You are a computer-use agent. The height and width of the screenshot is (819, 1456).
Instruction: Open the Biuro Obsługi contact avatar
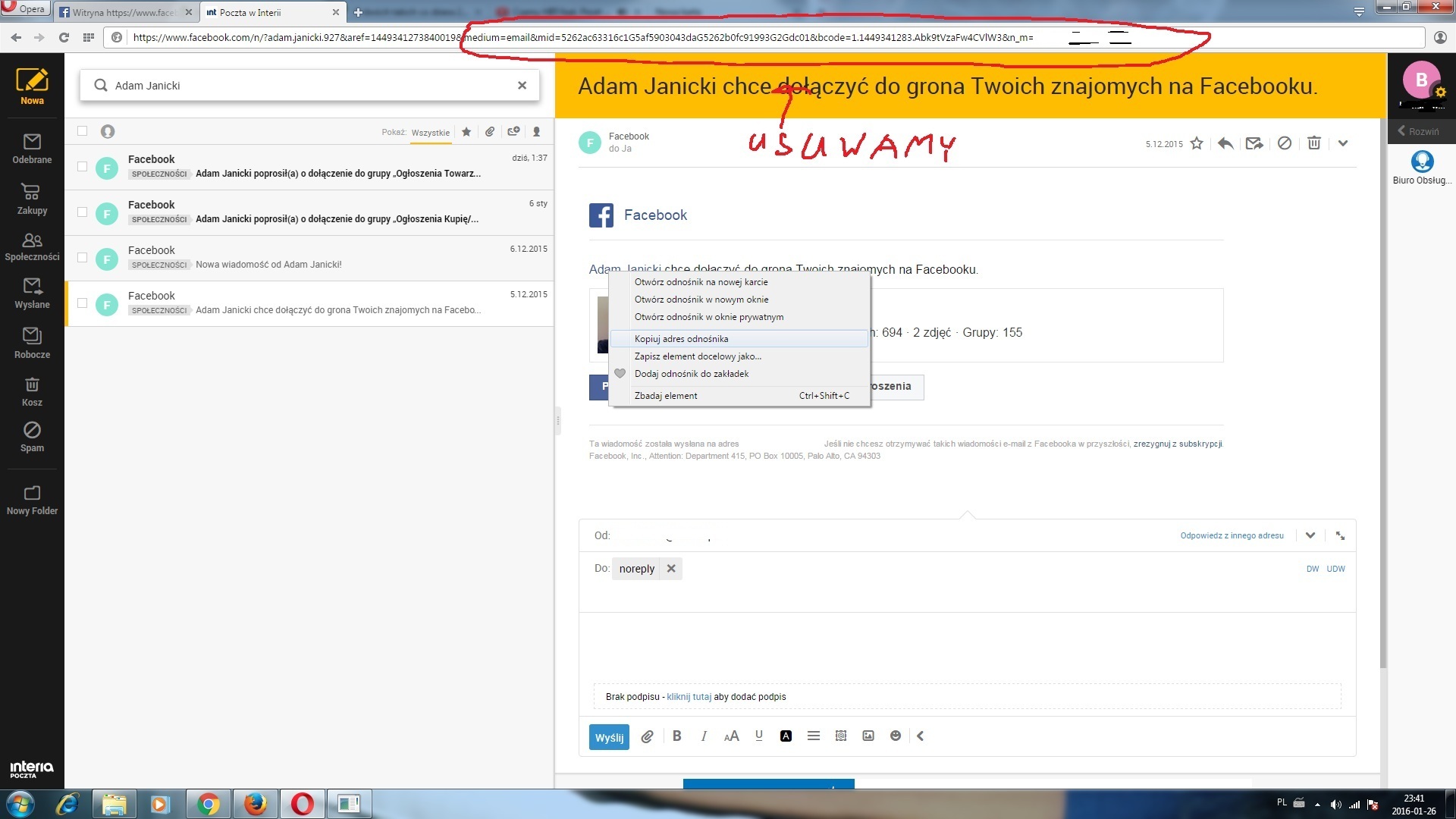(1422, 162)
